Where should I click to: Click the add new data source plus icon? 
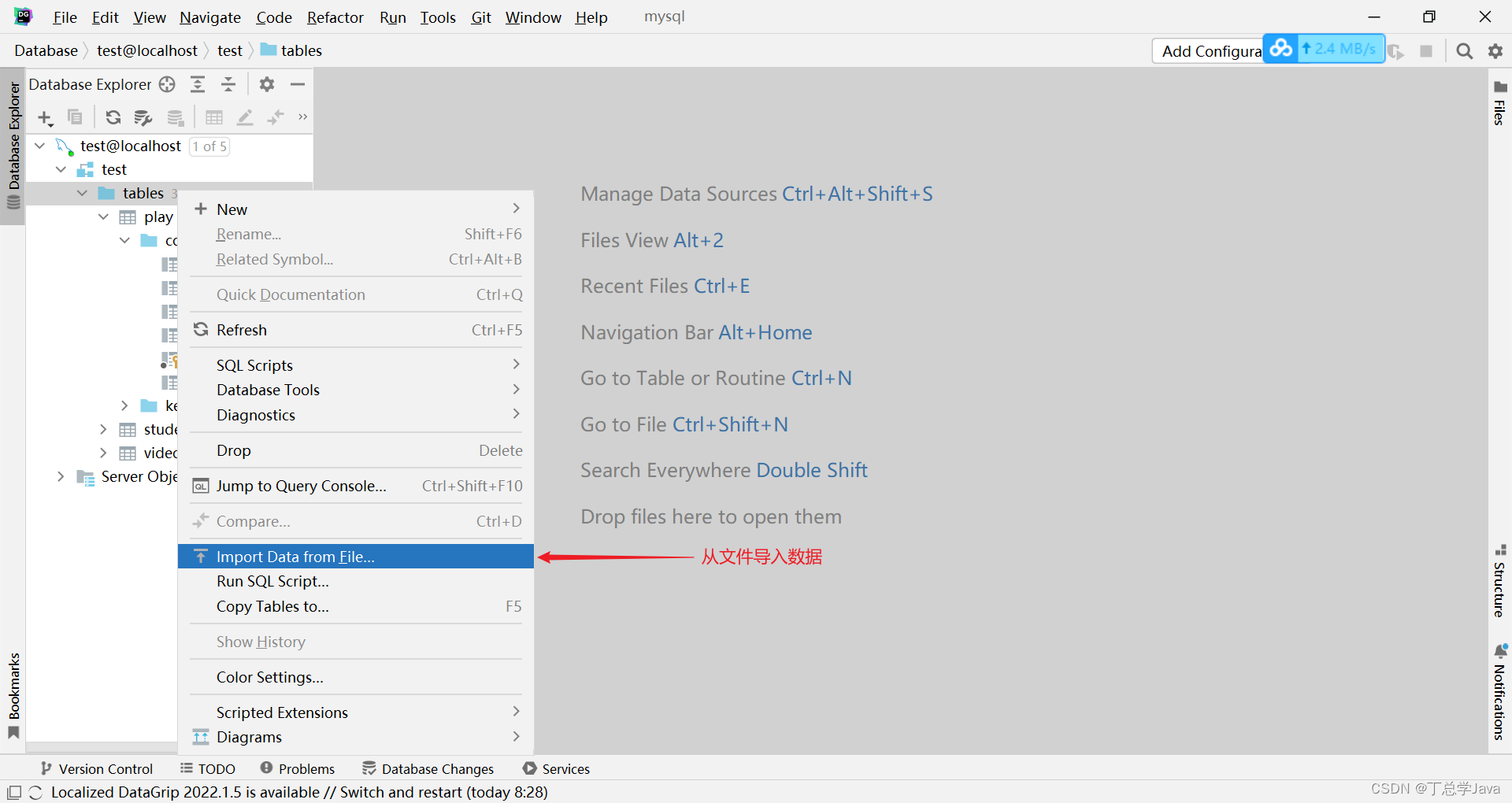coord(45,118)
